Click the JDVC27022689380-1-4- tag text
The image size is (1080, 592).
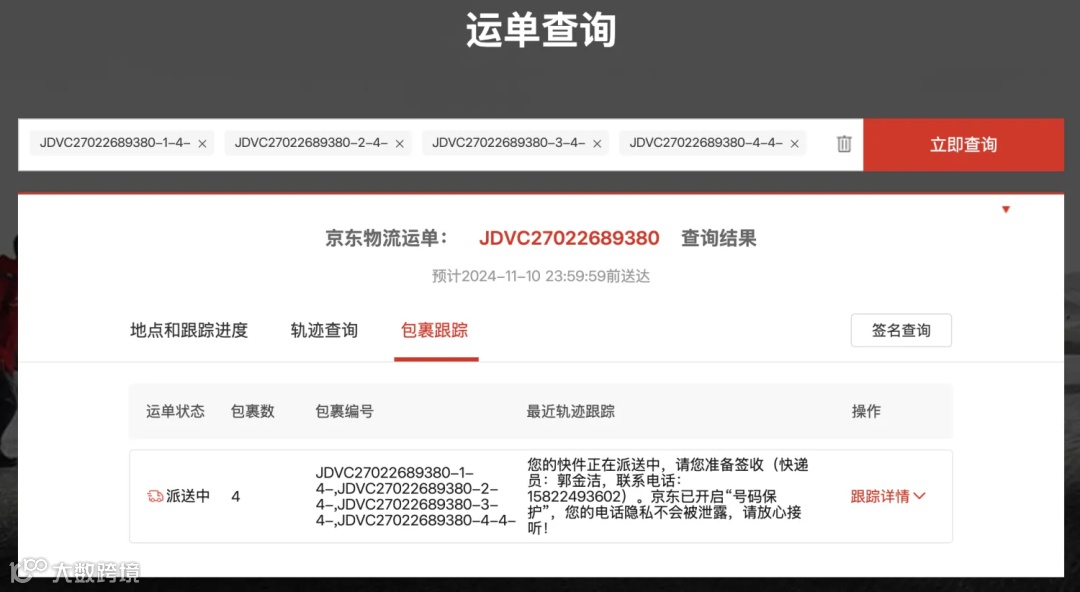coord(115,143)
